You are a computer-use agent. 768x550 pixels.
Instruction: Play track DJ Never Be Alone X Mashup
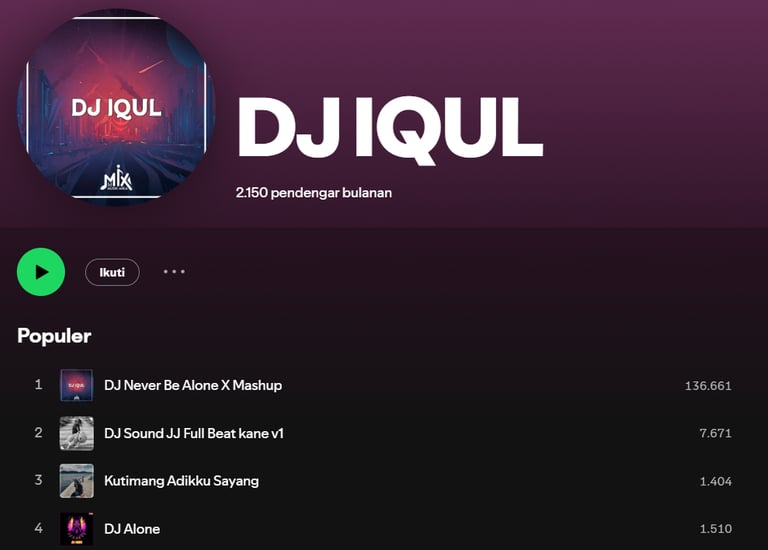[193, 385]
